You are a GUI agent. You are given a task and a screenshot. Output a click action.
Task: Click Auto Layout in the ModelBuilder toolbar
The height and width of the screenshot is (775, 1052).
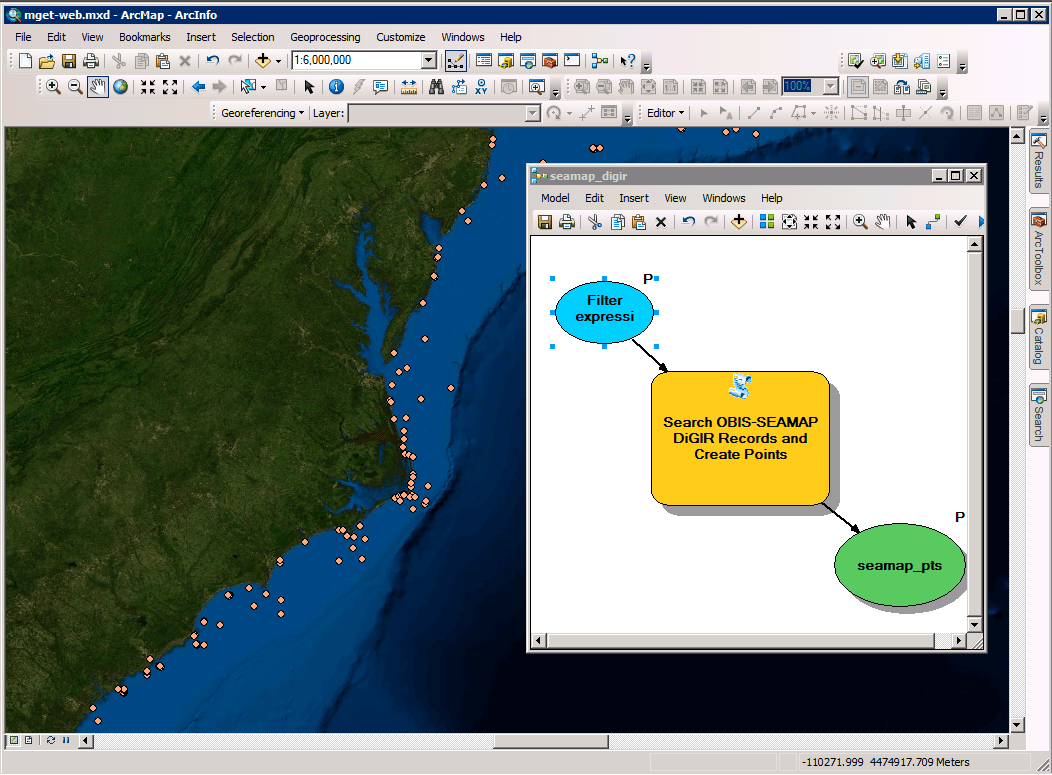(765, 222)
